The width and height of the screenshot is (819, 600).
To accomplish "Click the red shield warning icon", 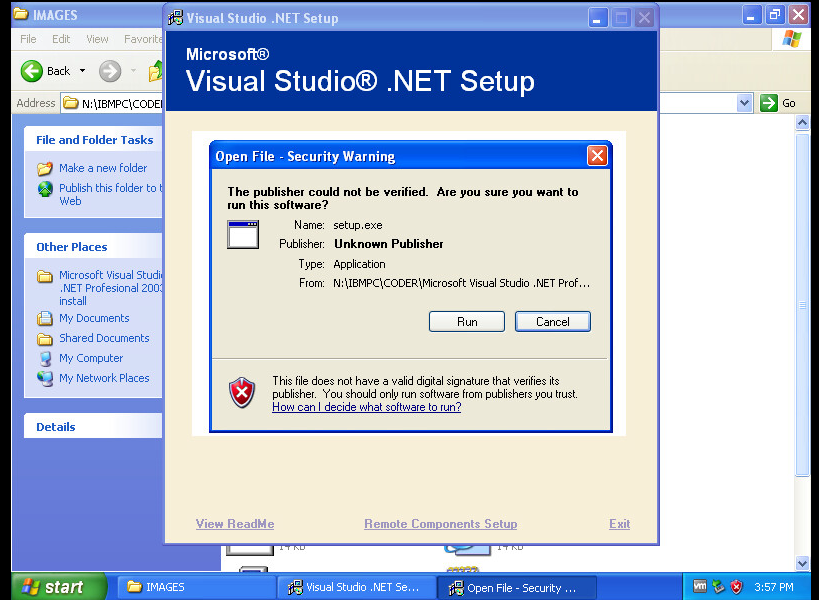I will click(x=242, y=393).
